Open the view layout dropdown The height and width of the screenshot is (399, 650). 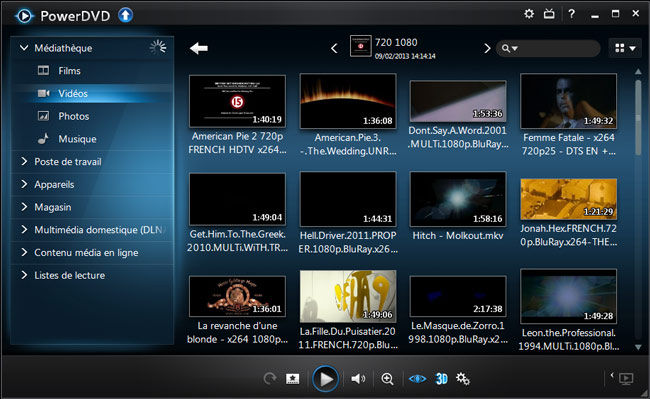click(625, 48)
